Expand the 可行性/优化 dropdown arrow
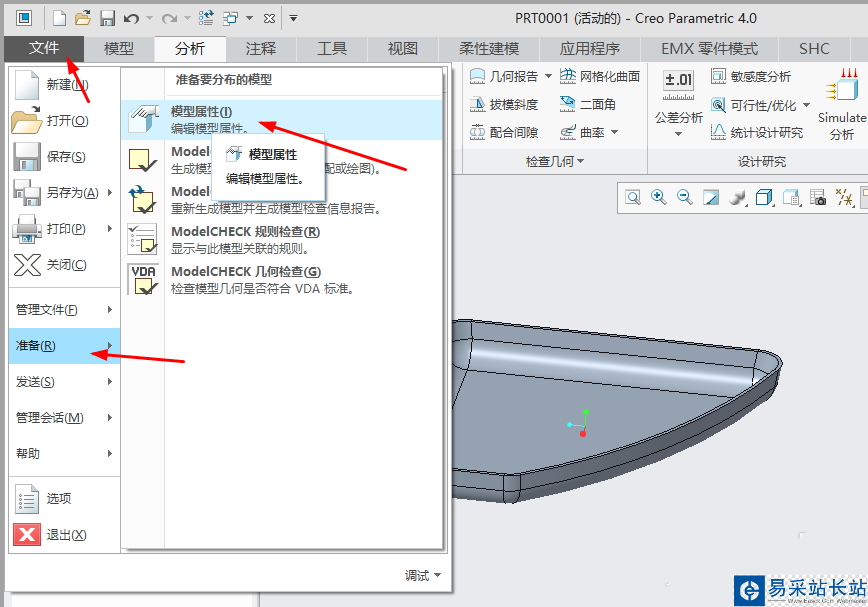868x607 pixels. coord(806,105)
